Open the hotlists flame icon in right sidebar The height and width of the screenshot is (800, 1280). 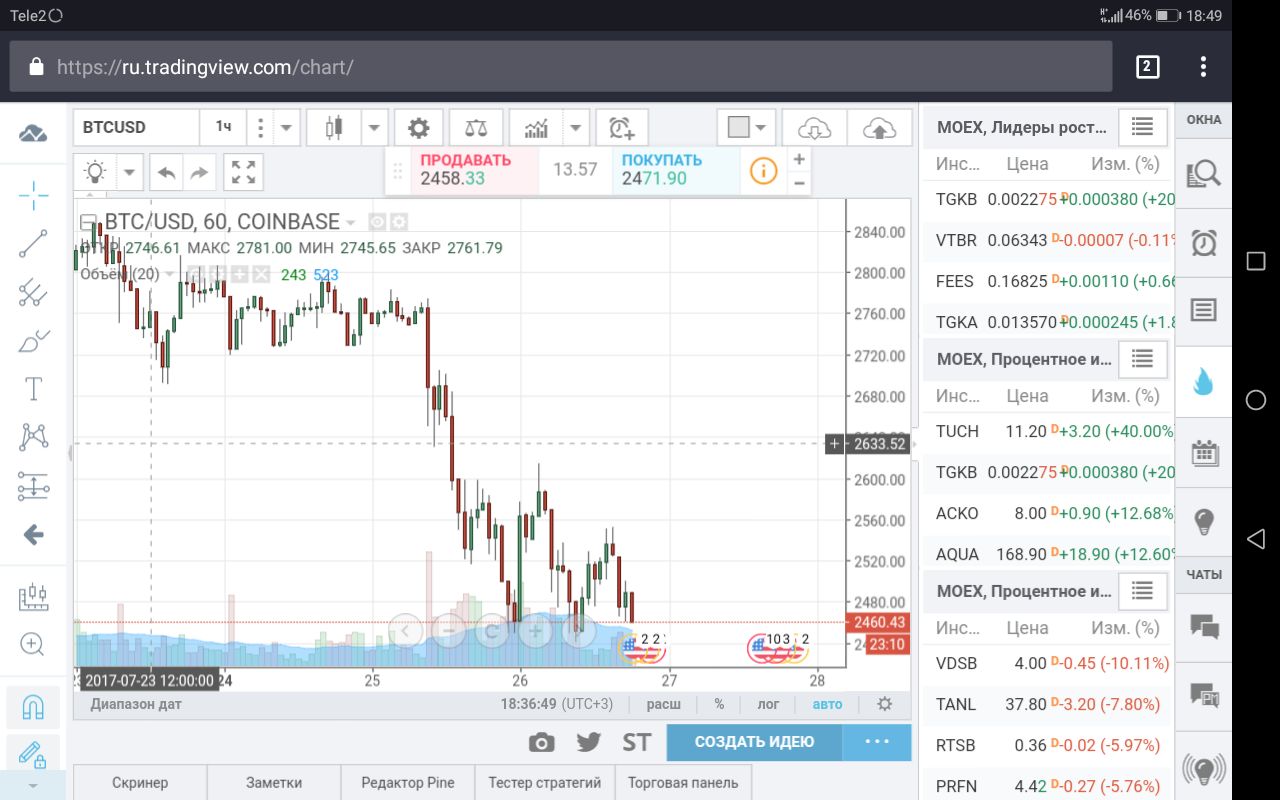tap(1204, 381)
